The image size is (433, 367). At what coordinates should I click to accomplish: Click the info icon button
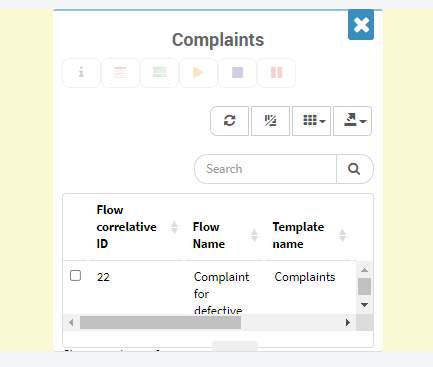[x=81, y=73]
